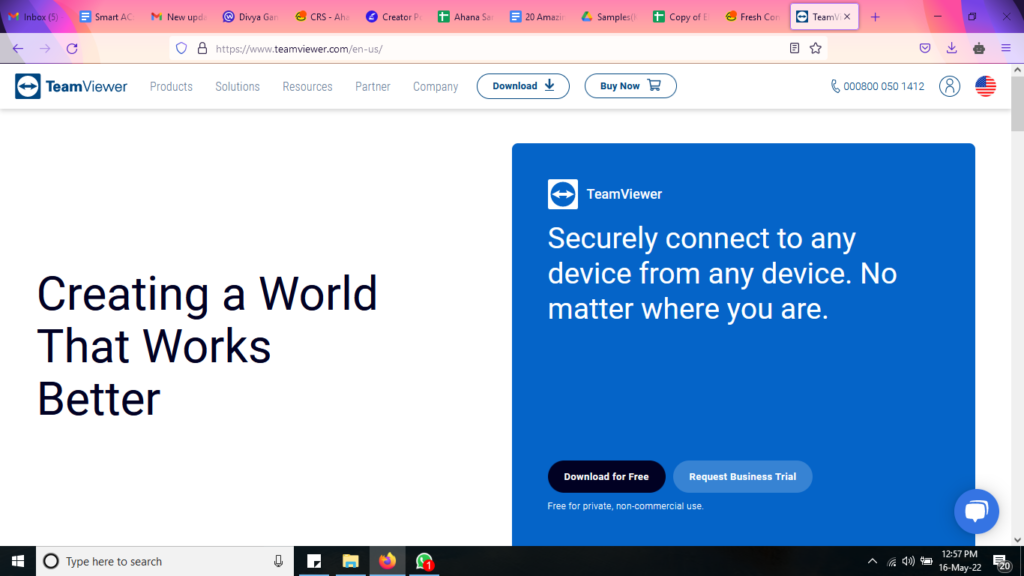Click the browser forward arrow
The height and width of the screenshot is (576, 1024).
click(x=44, y=48)
